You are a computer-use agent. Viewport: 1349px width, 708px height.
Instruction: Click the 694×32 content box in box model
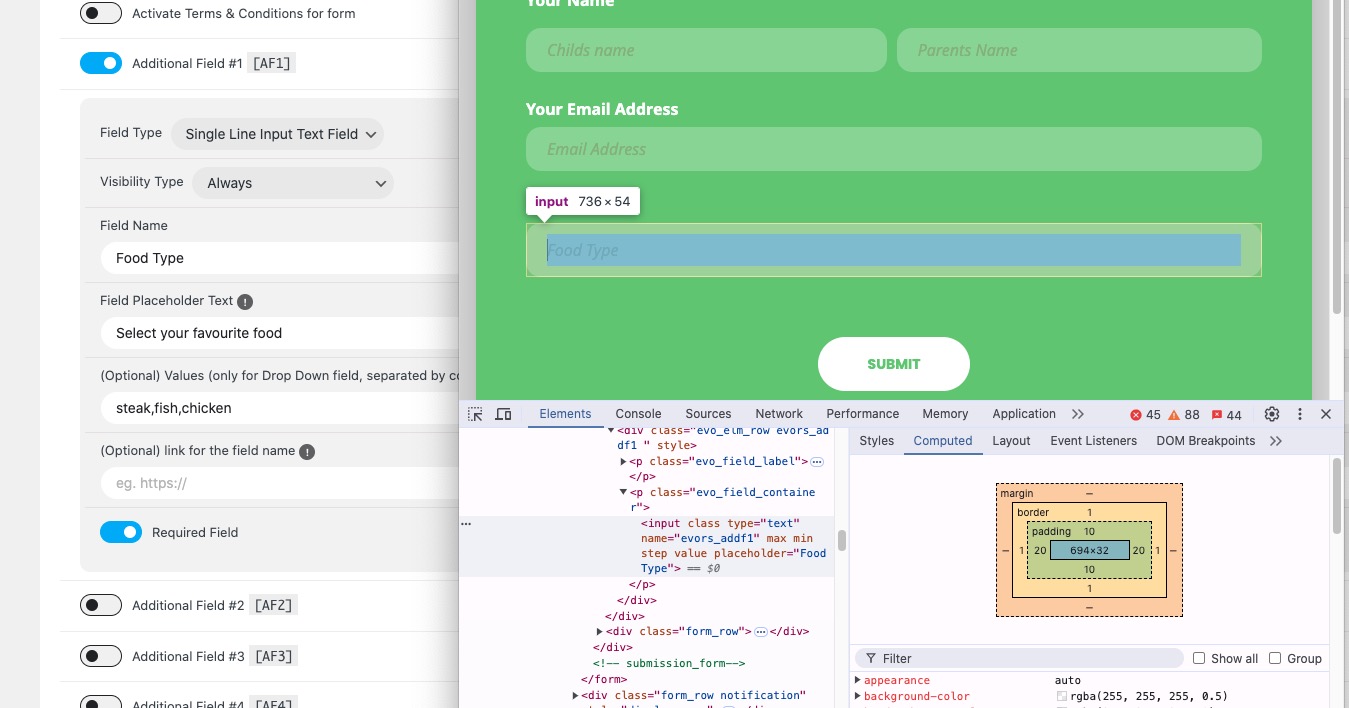click(x=1090, y=550)
